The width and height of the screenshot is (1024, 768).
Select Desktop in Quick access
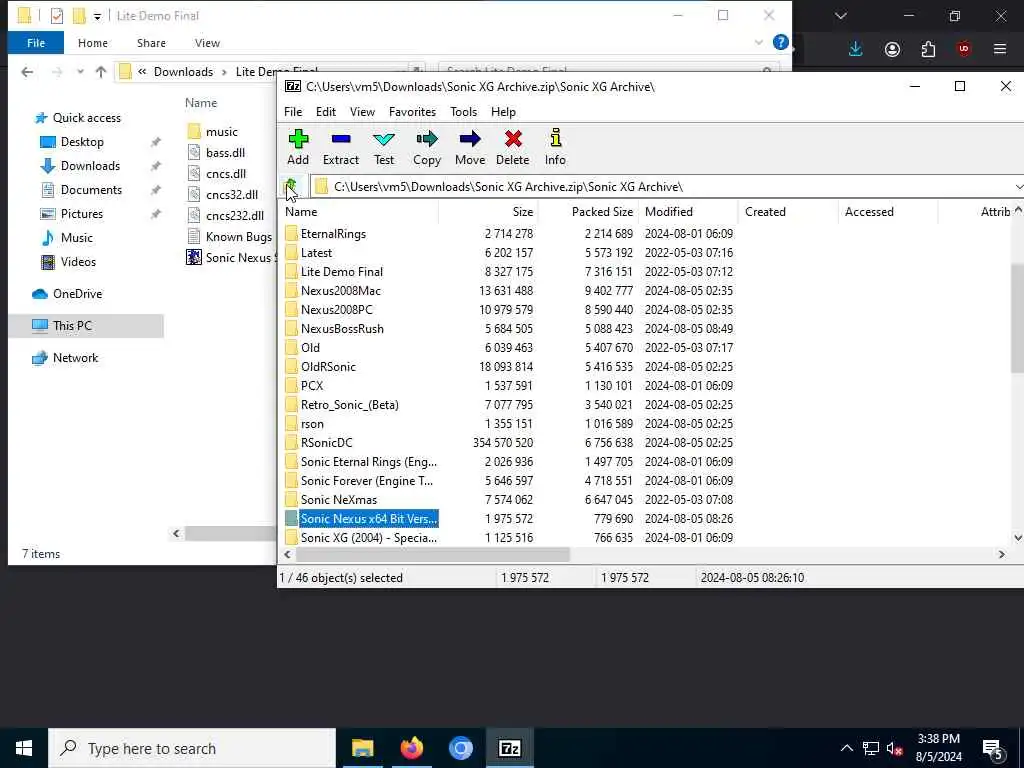pyautogui.click(x=82, y=142)
